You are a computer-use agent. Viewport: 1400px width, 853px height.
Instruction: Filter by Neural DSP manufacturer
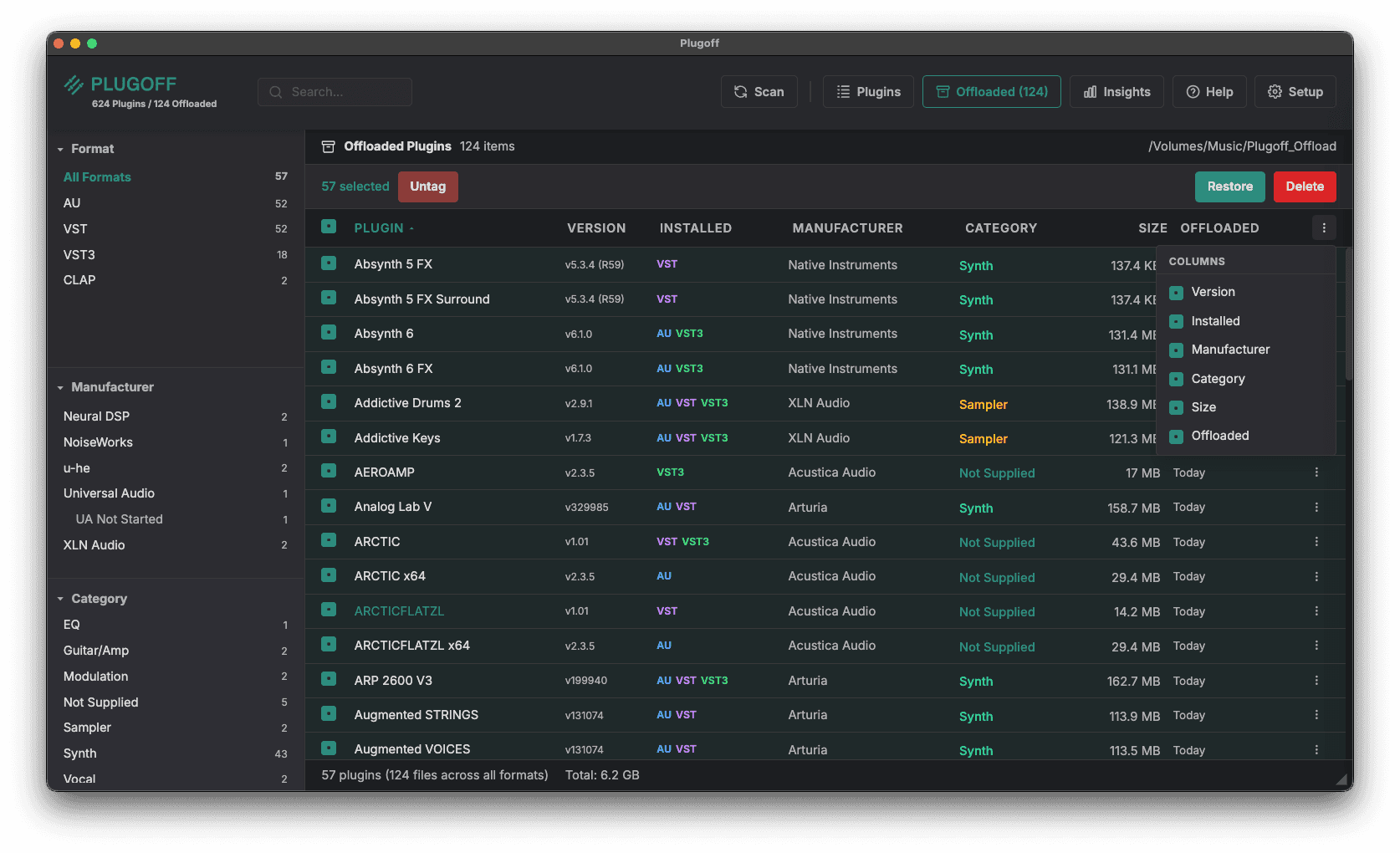pos(176,416)
